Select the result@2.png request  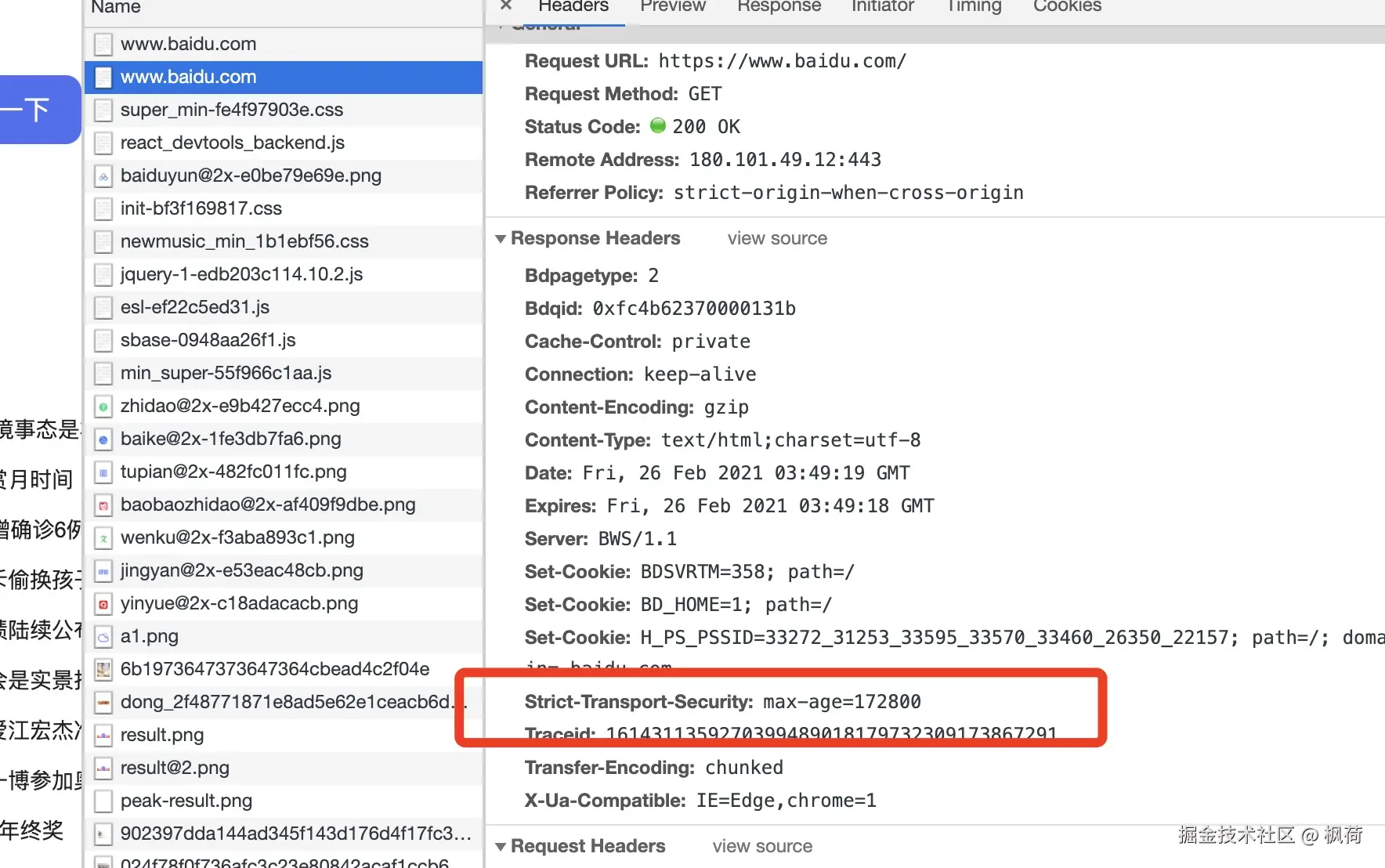point(284,768)
